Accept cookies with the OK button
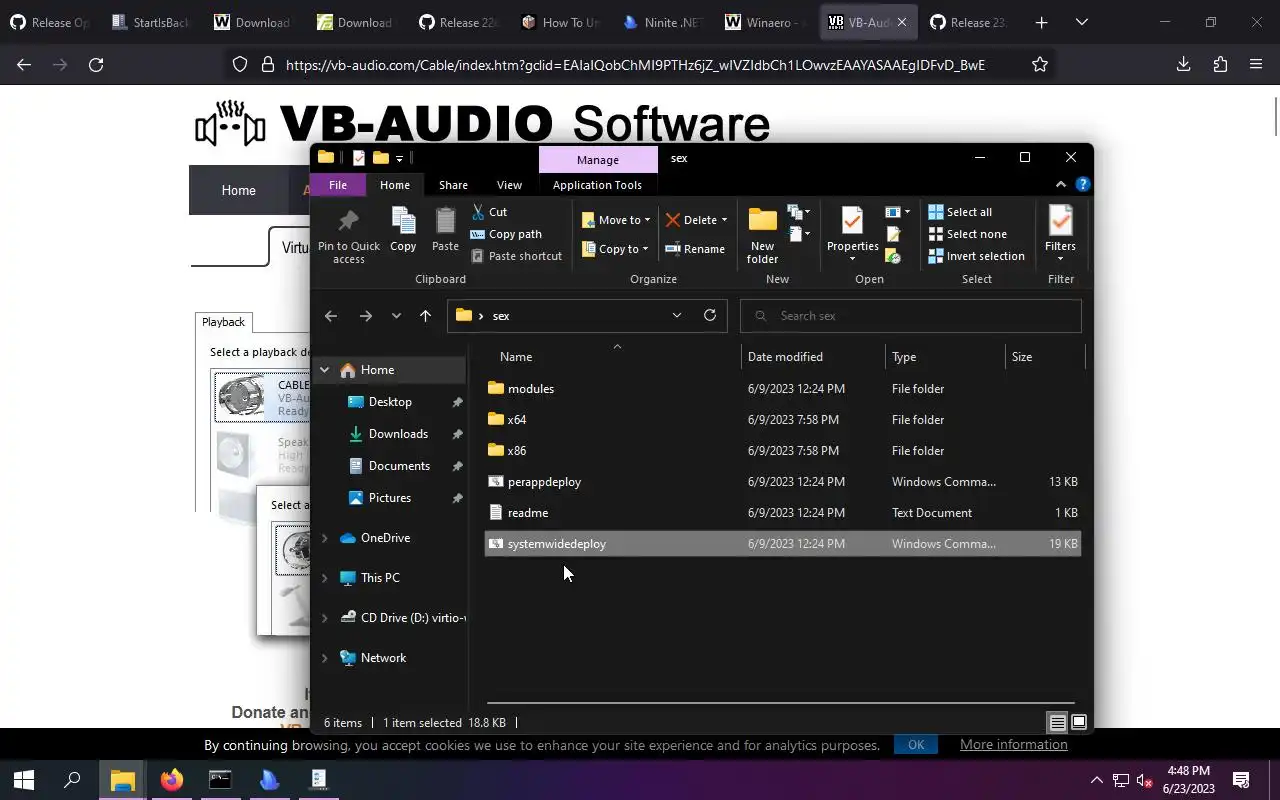 pyautogui.click(x=916, y=744)
